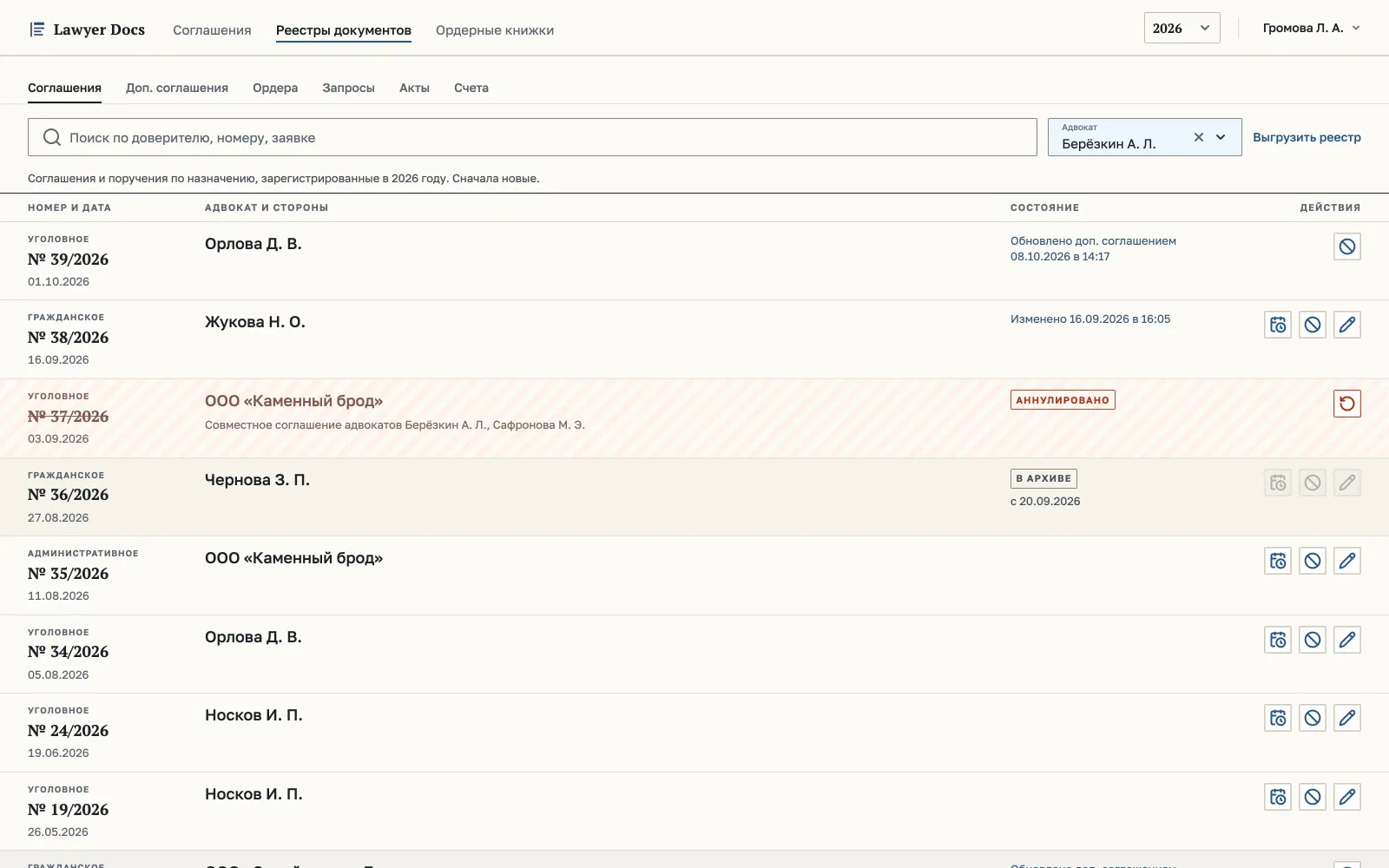Viewport: 1389px width, 868px height.
Task: Click client name Жукова Н. О.
Action: [x=255, y=322]
